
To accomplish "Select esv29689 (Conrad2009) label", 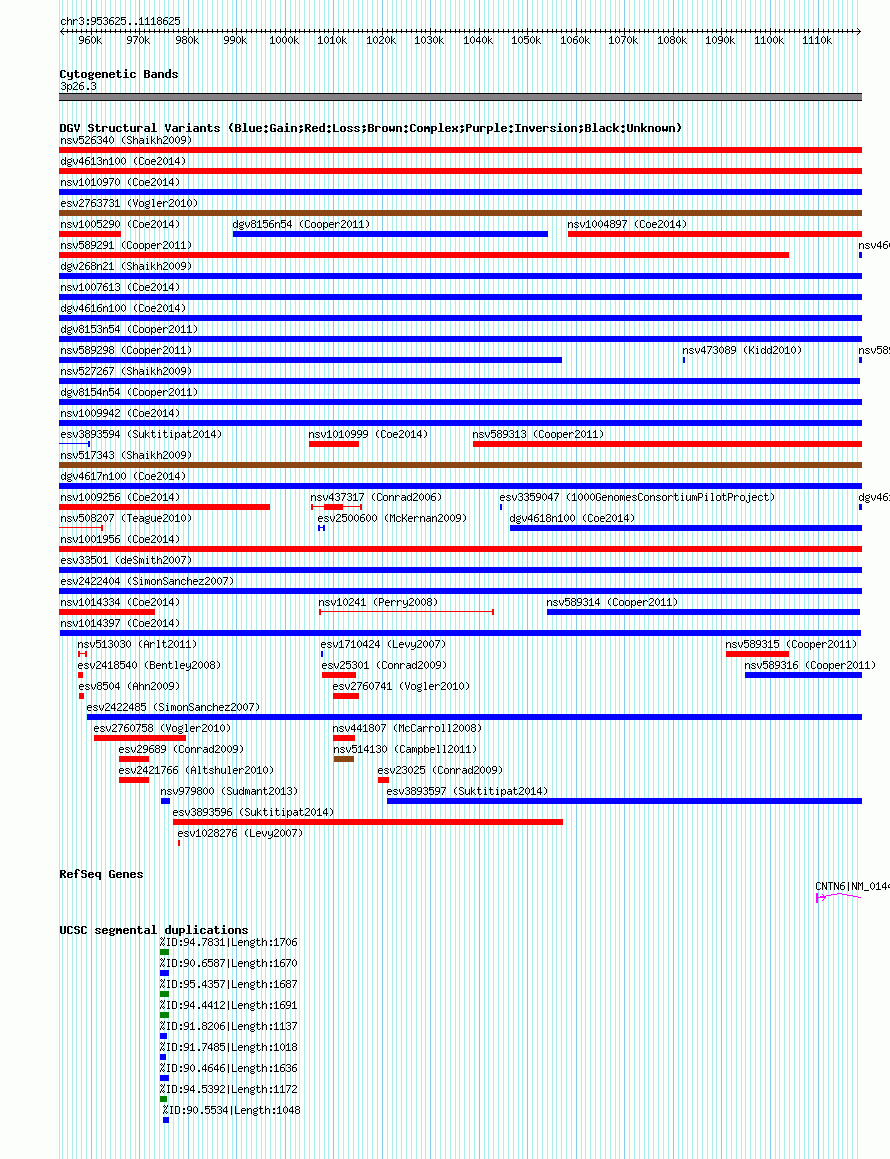I will coord(181,750).
